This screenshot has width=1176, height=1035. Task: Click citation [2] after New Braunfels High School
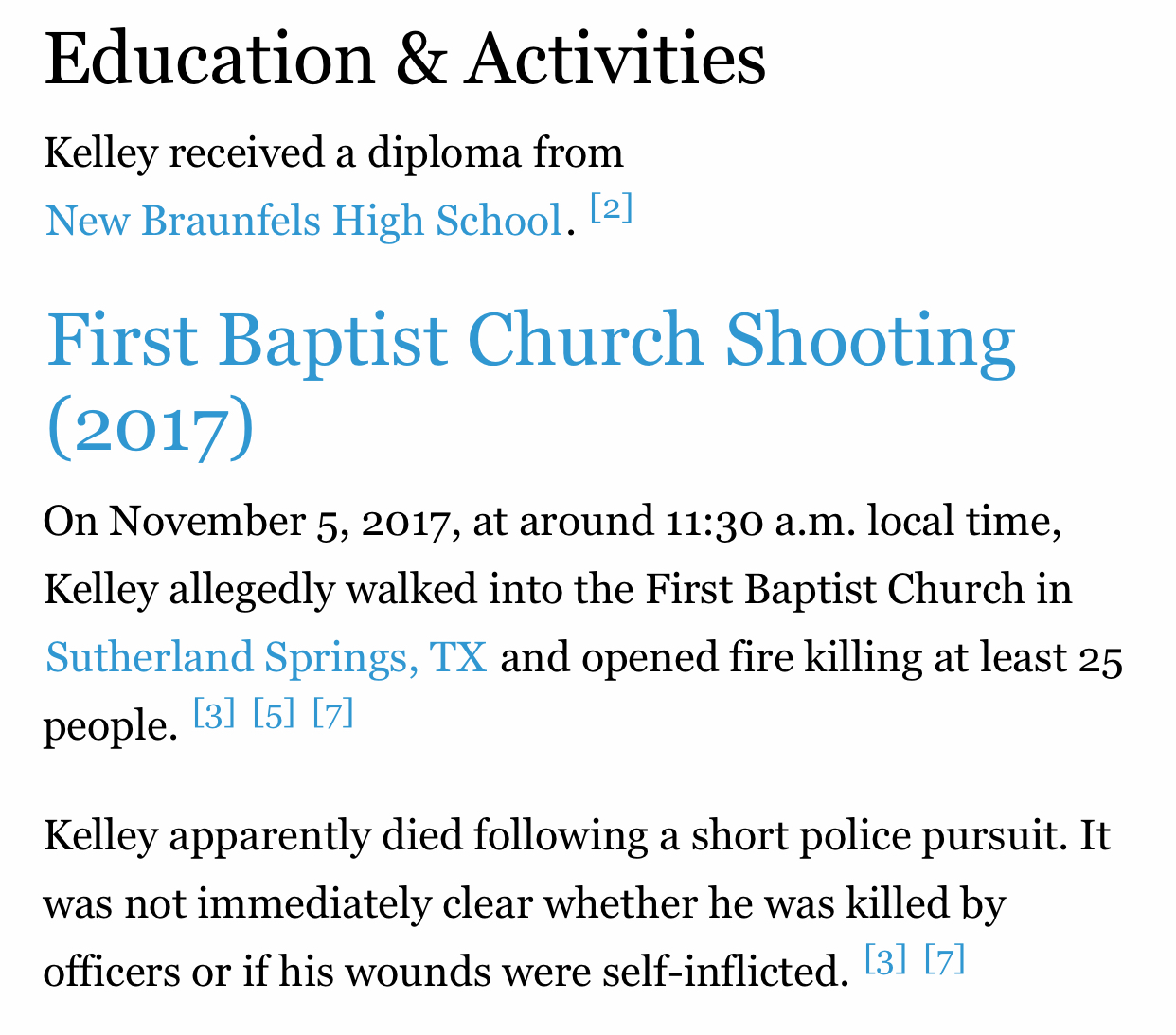point(612,208)
